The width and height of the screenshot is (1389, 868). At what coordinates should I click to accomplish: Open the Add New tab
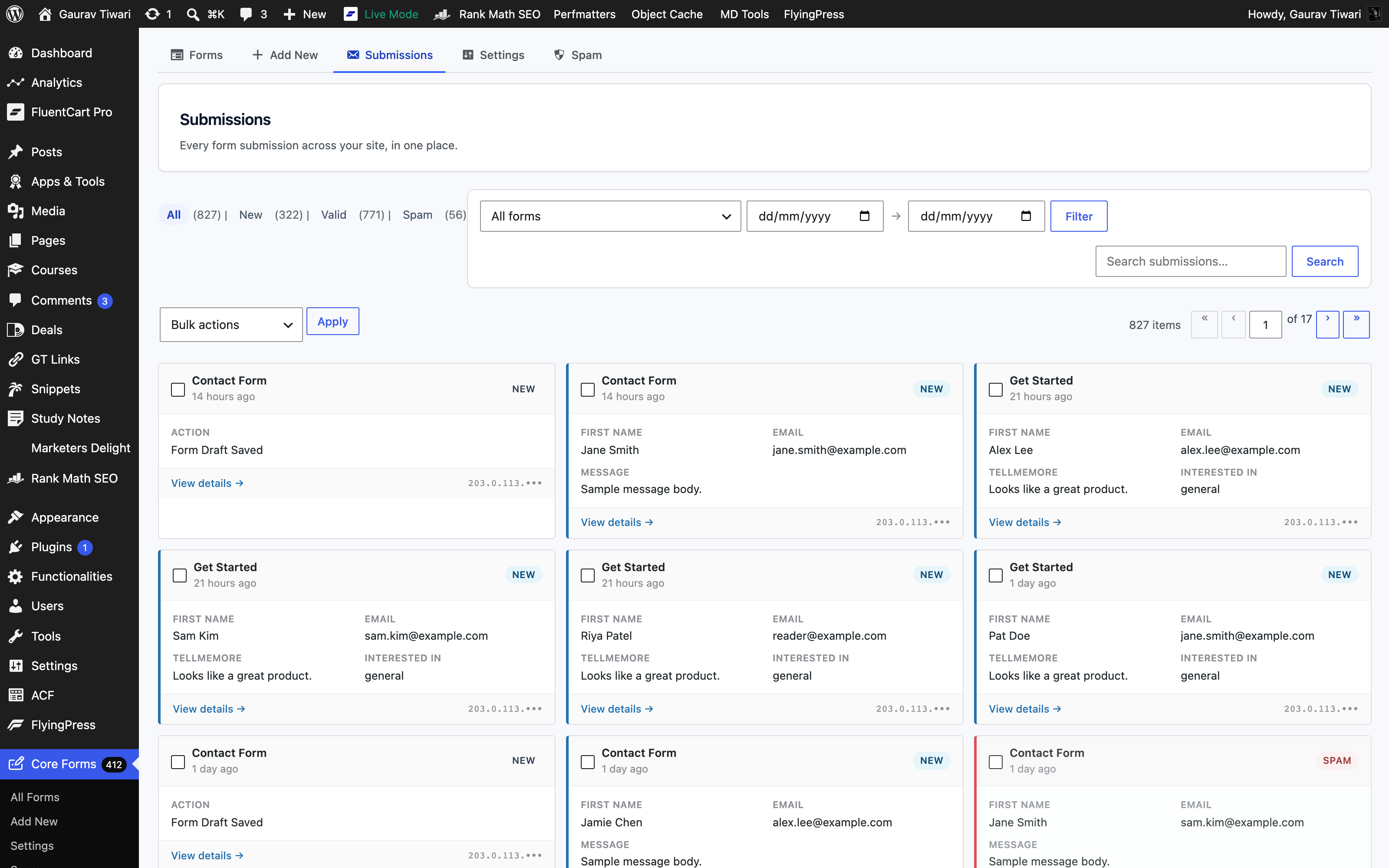coord(285,55)
